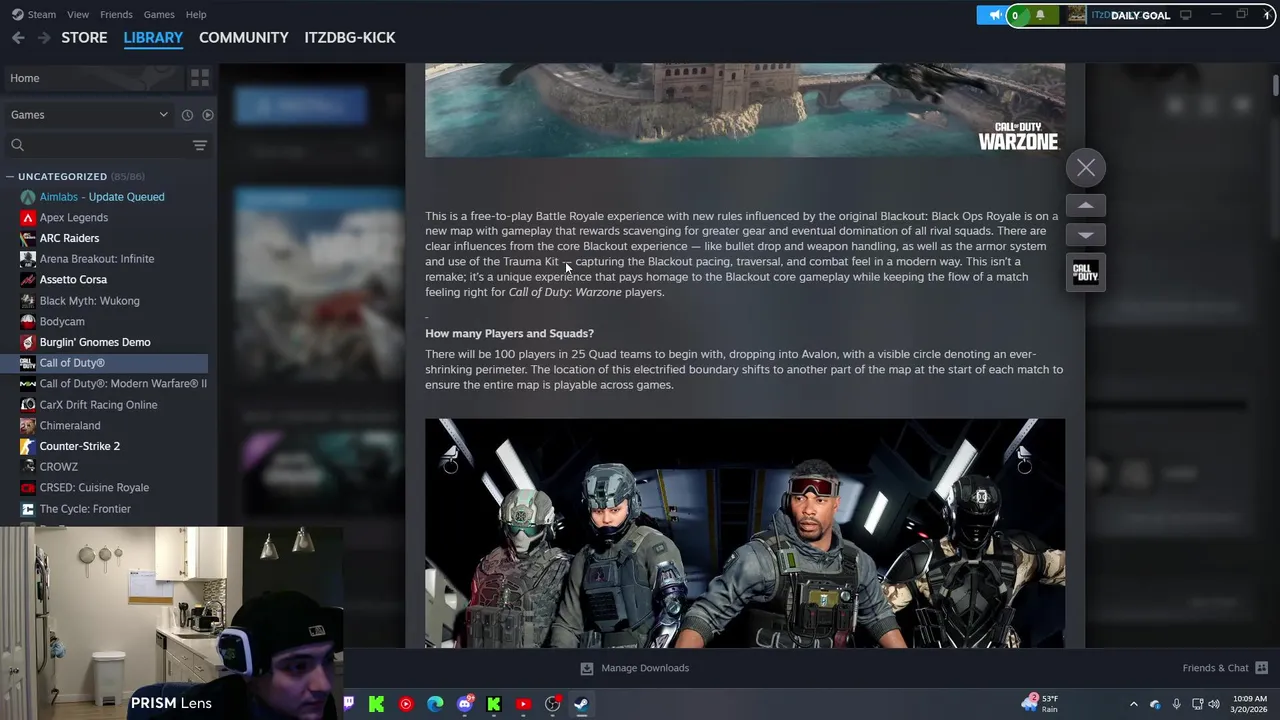Open OBS Studio from the taskbar

coord(552,704)
